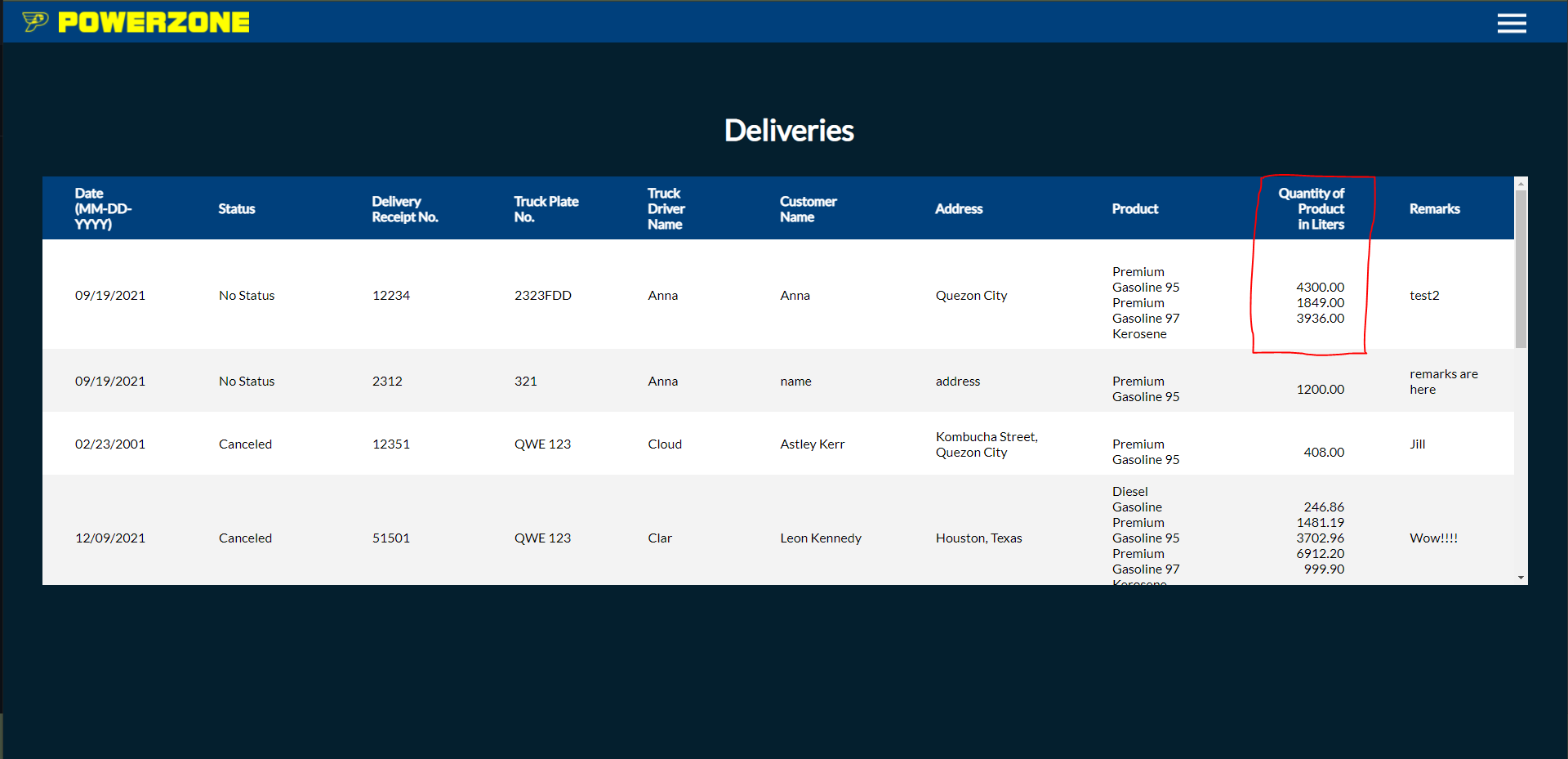The height and width of the screenshot is (759, 1568).
Task: Click truck plate 321
Action: (x=526, y=382)
